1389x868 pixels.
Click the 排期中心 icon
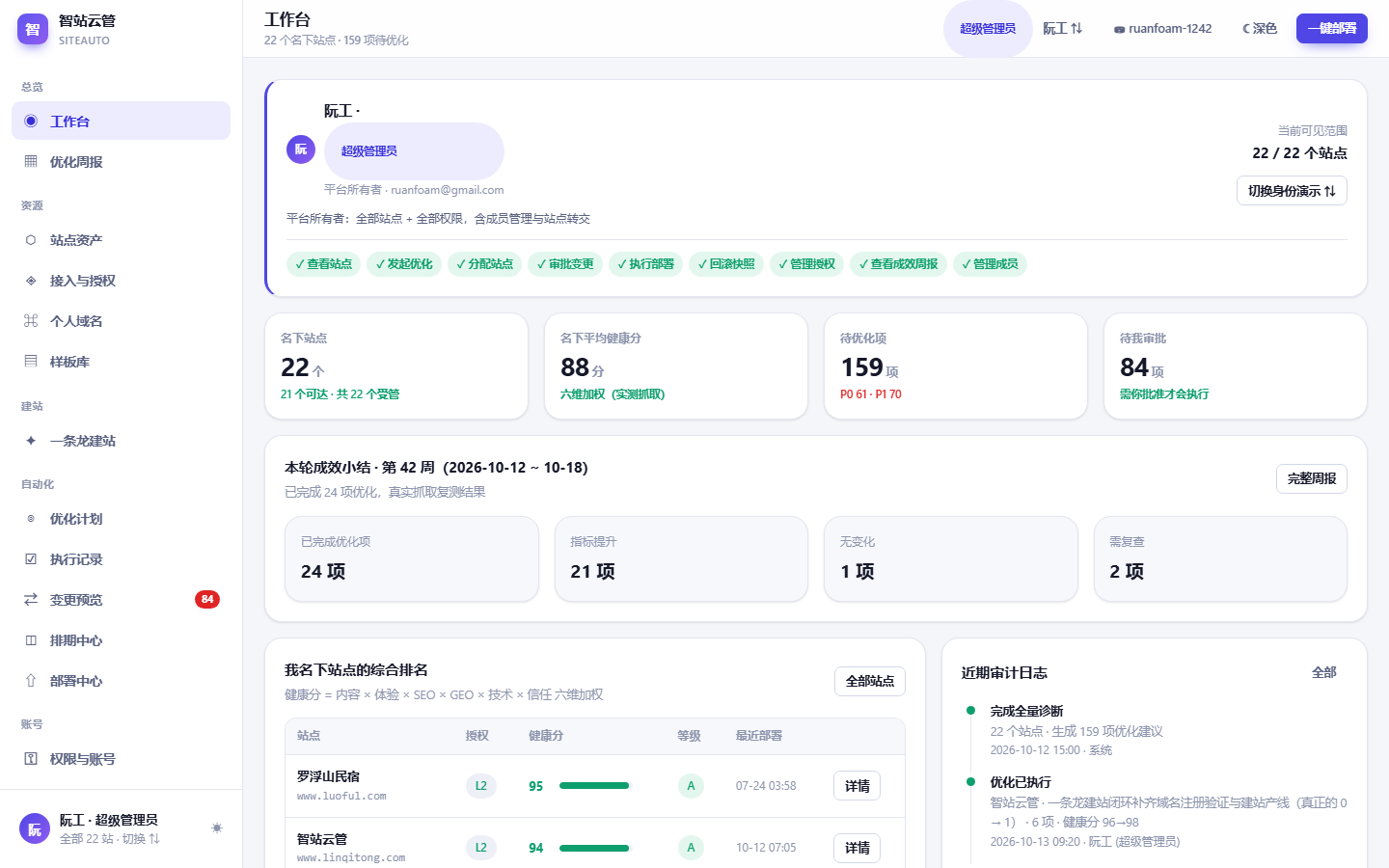[31, 640]
